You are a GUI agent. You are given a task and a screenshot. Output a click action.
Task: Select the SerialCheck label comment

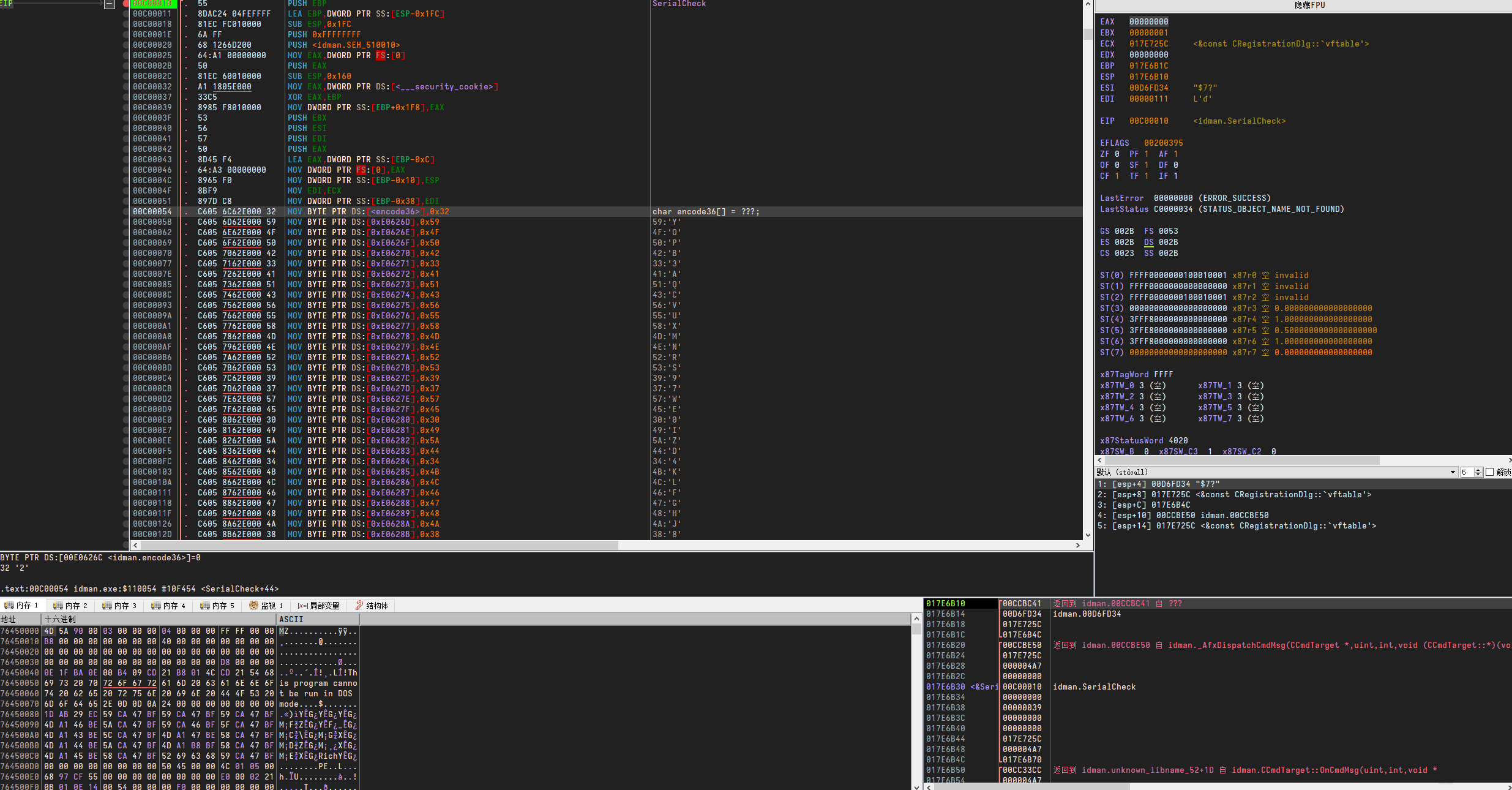point(679,4)
